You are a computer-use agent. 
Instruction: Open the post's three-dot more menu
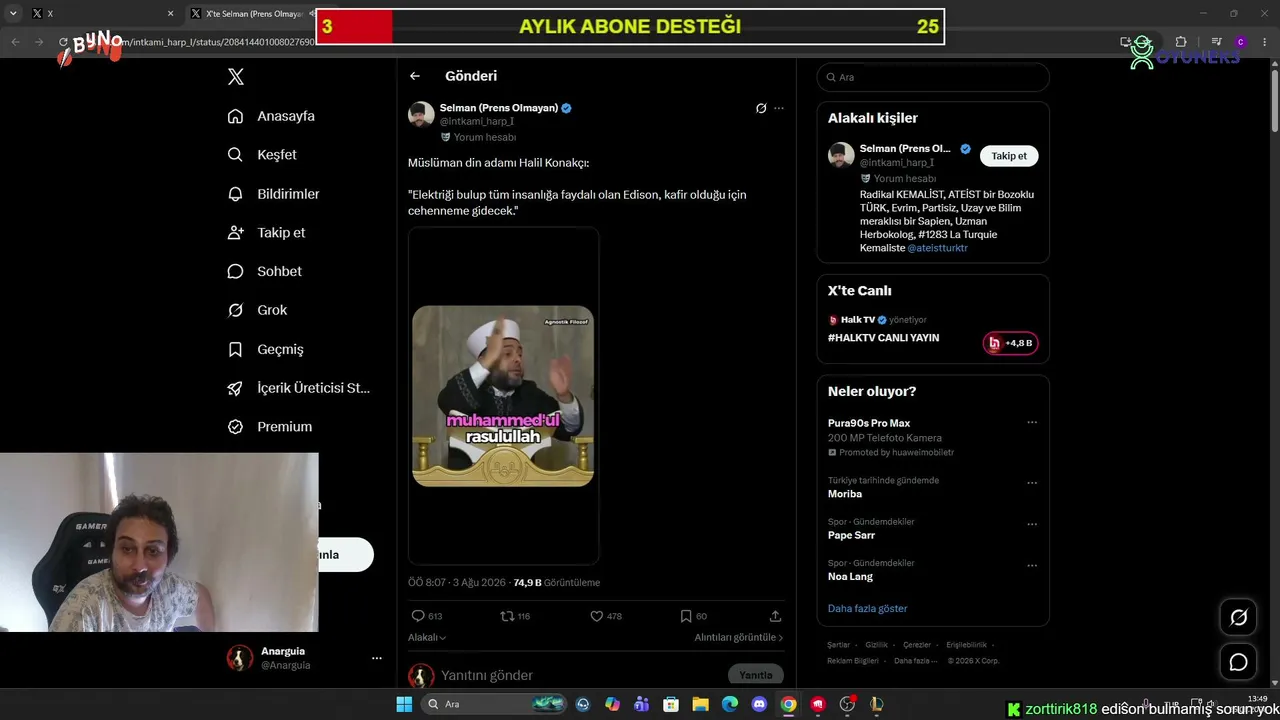pyautogui.click(x=779, y=108)
